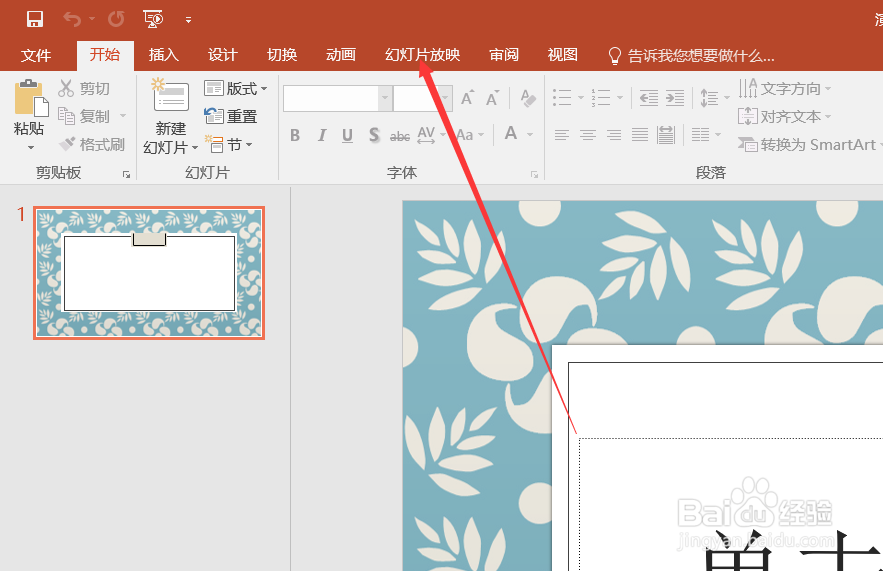Switch to the 插入 (Insert) tab

(164, 55)
